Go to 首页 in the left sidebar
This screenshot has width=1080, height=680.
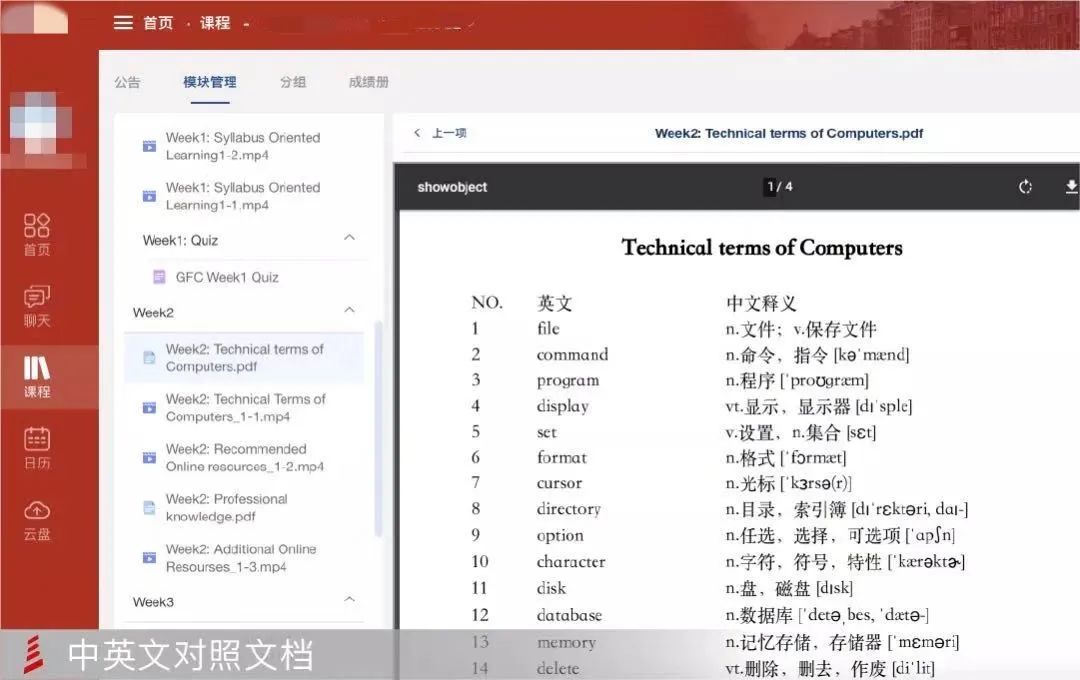pos(37,234)
